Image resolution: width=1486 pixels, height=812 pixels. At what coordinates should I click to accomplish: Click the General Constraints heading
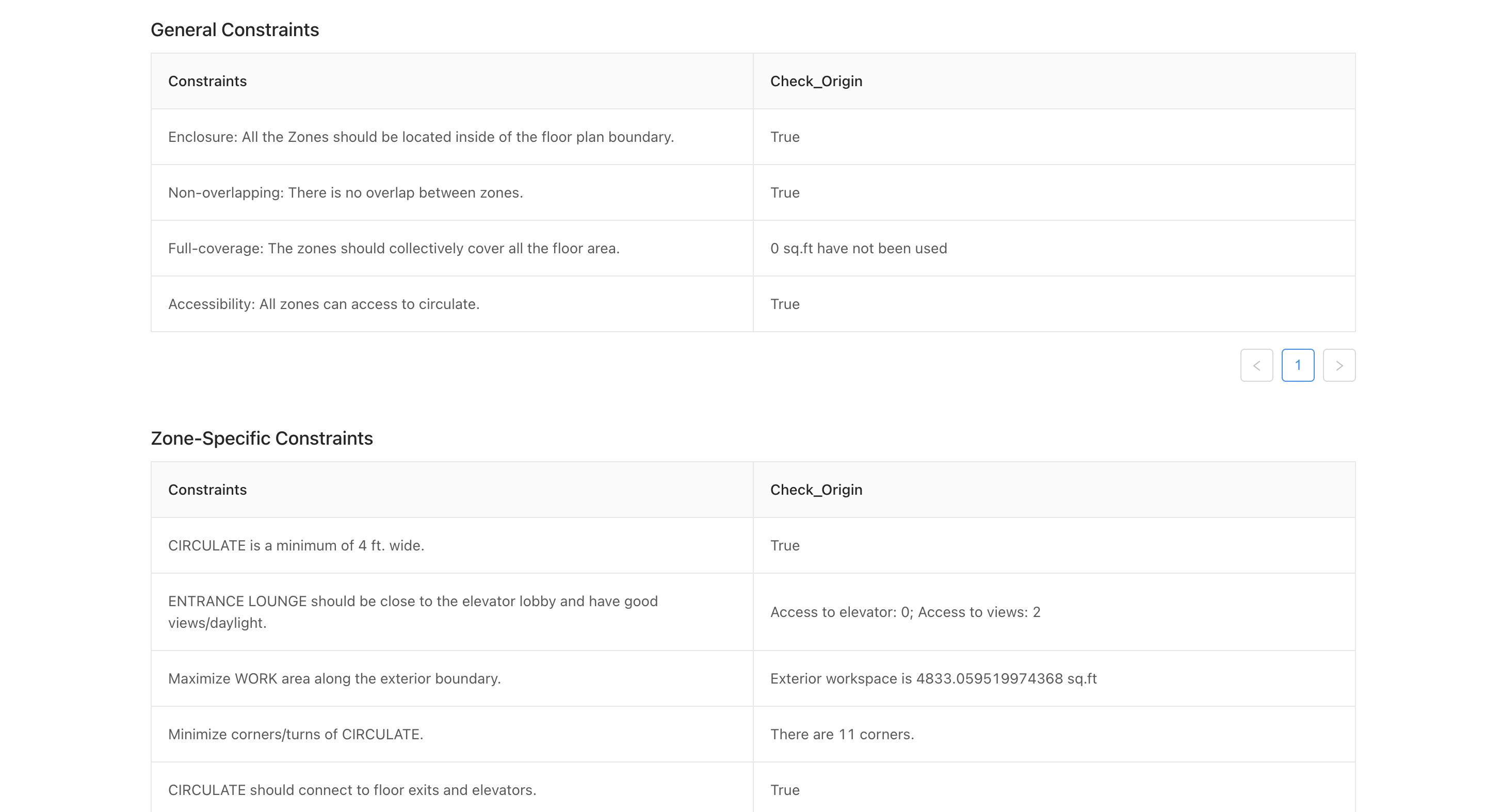click(235, 29)
